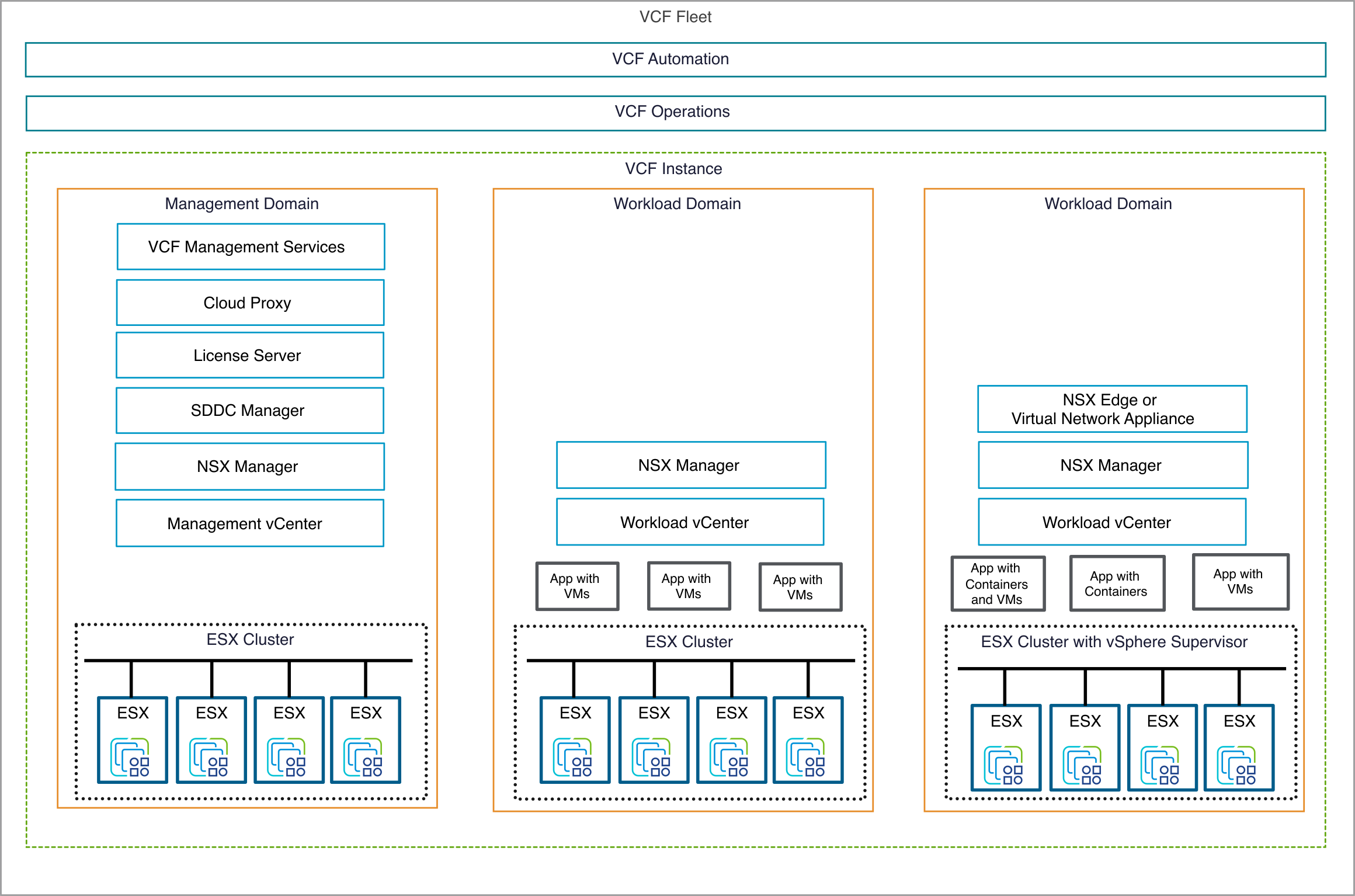Select the SDDC Manager box
Viewport: 1355px width, 896px height.
pyautogui.click(x=250, y=411)
